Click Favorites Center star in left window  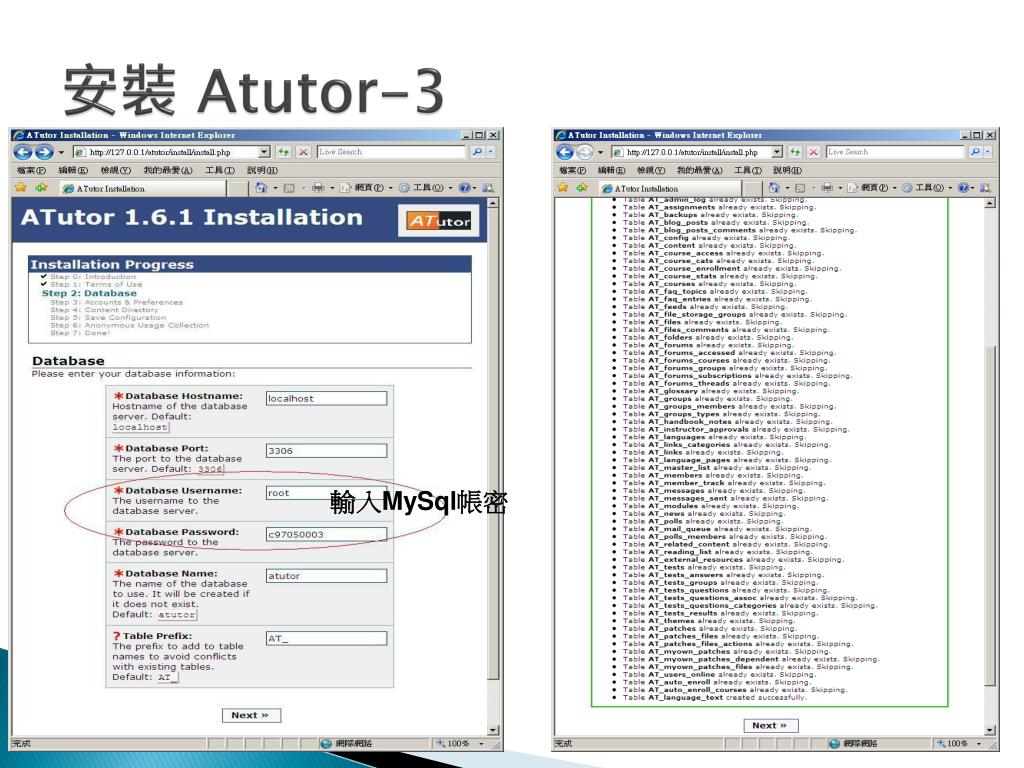pos(21,187)
